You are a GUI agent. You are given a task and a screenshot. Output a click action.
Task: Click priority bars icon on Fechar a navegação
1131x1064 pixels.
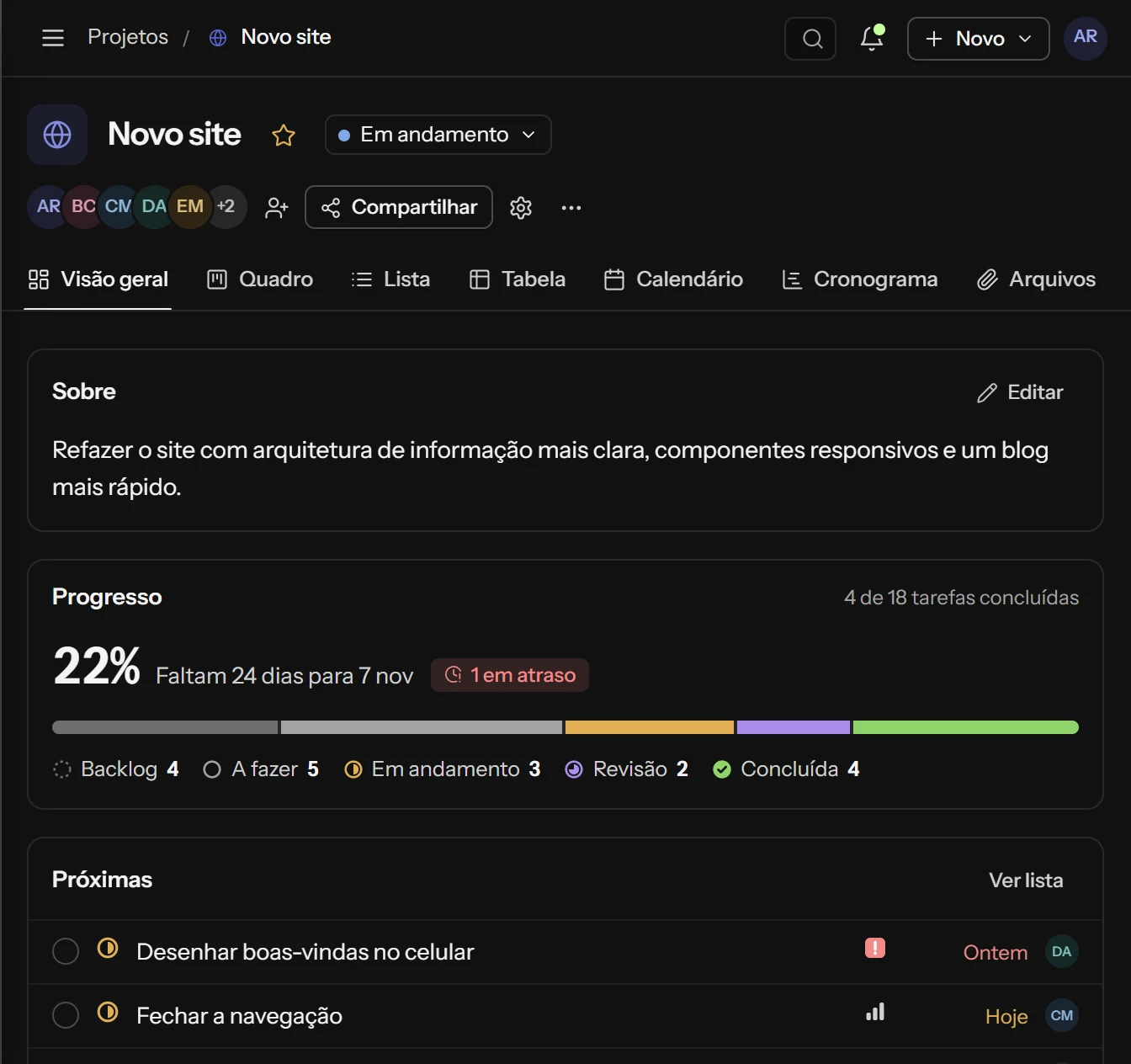coord(875,1013)
